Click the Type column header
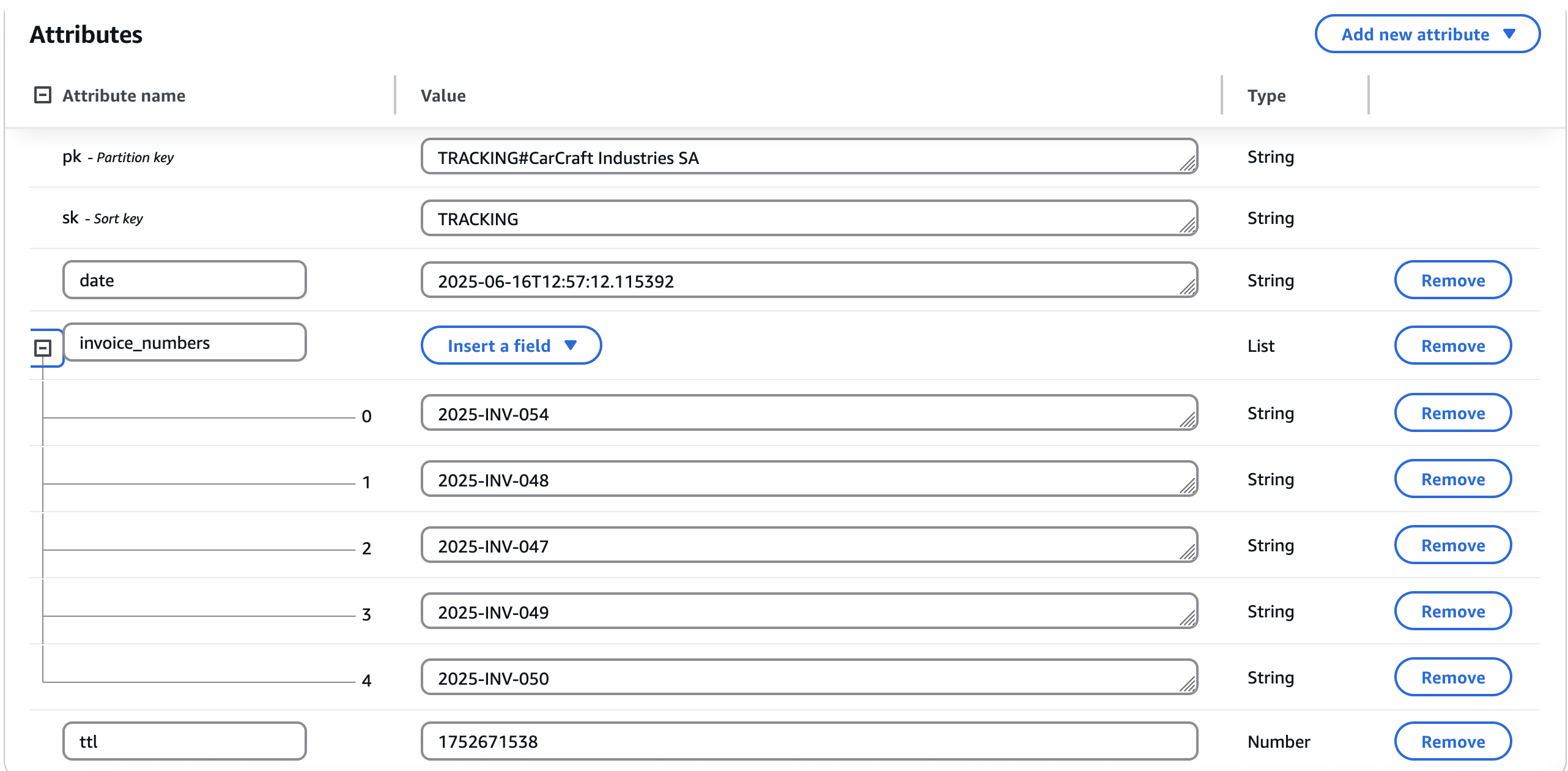The image size is (1568, 771). [1266, 95]
